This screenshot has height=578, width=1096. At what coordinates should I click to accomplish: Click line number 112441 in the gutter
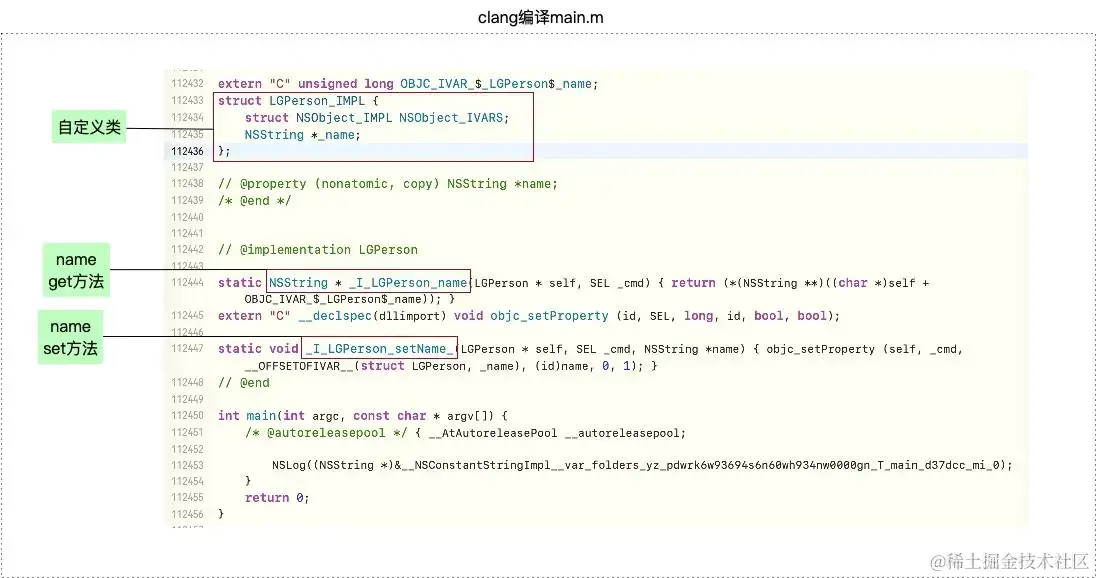tap(187, 233)
